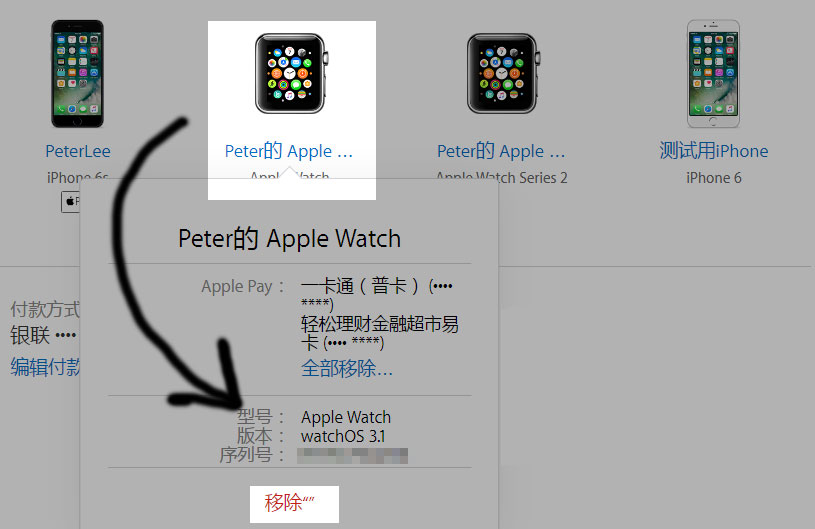Open the PeterLee device name link
The width and height of the screenshot is (815, 529).
(77, 151)
